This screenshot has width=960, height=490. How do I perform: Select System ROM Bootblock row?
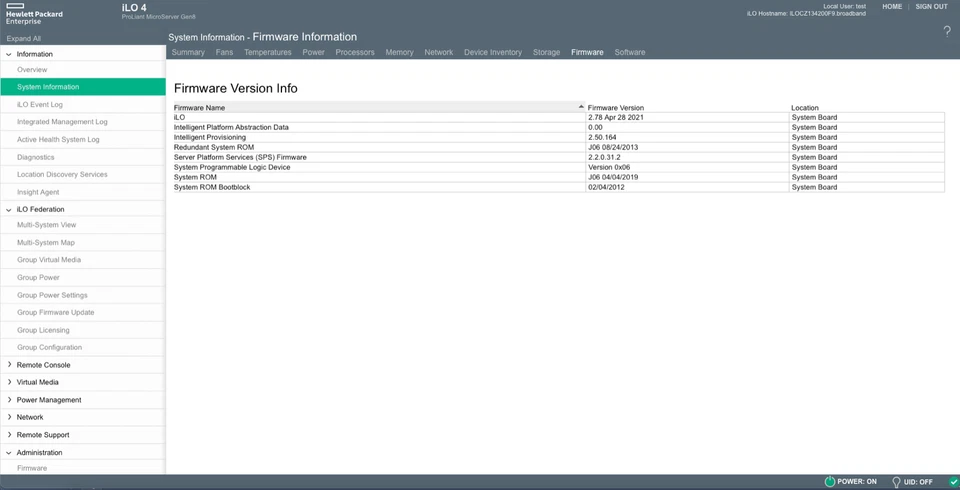click(x=559, y=187)
